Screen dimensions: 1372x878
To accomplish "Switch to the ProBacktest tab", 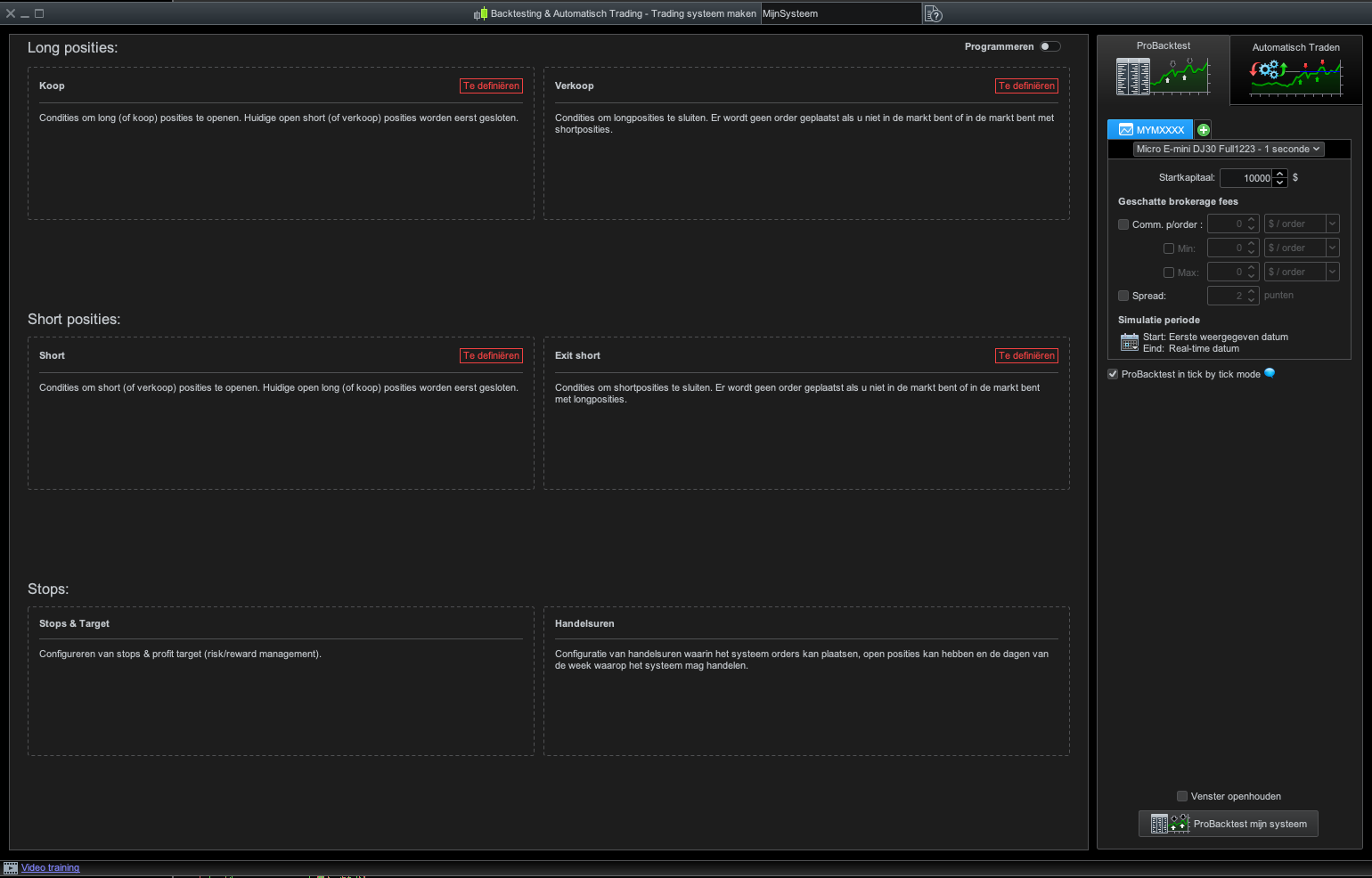I will tap(1164, 69).
